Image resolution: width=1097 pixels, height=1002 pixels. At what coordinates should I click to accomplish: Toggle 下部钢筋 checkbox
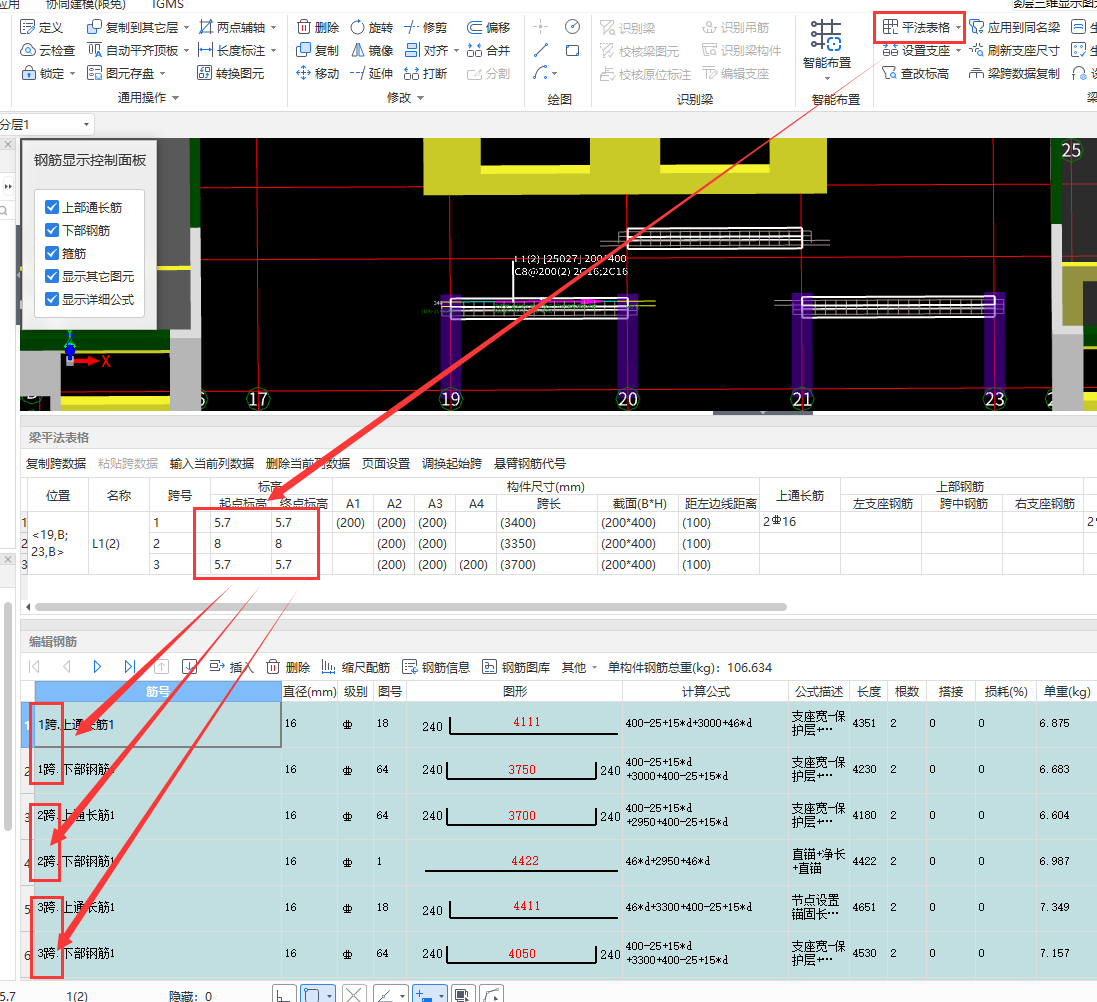coord(52,230)
